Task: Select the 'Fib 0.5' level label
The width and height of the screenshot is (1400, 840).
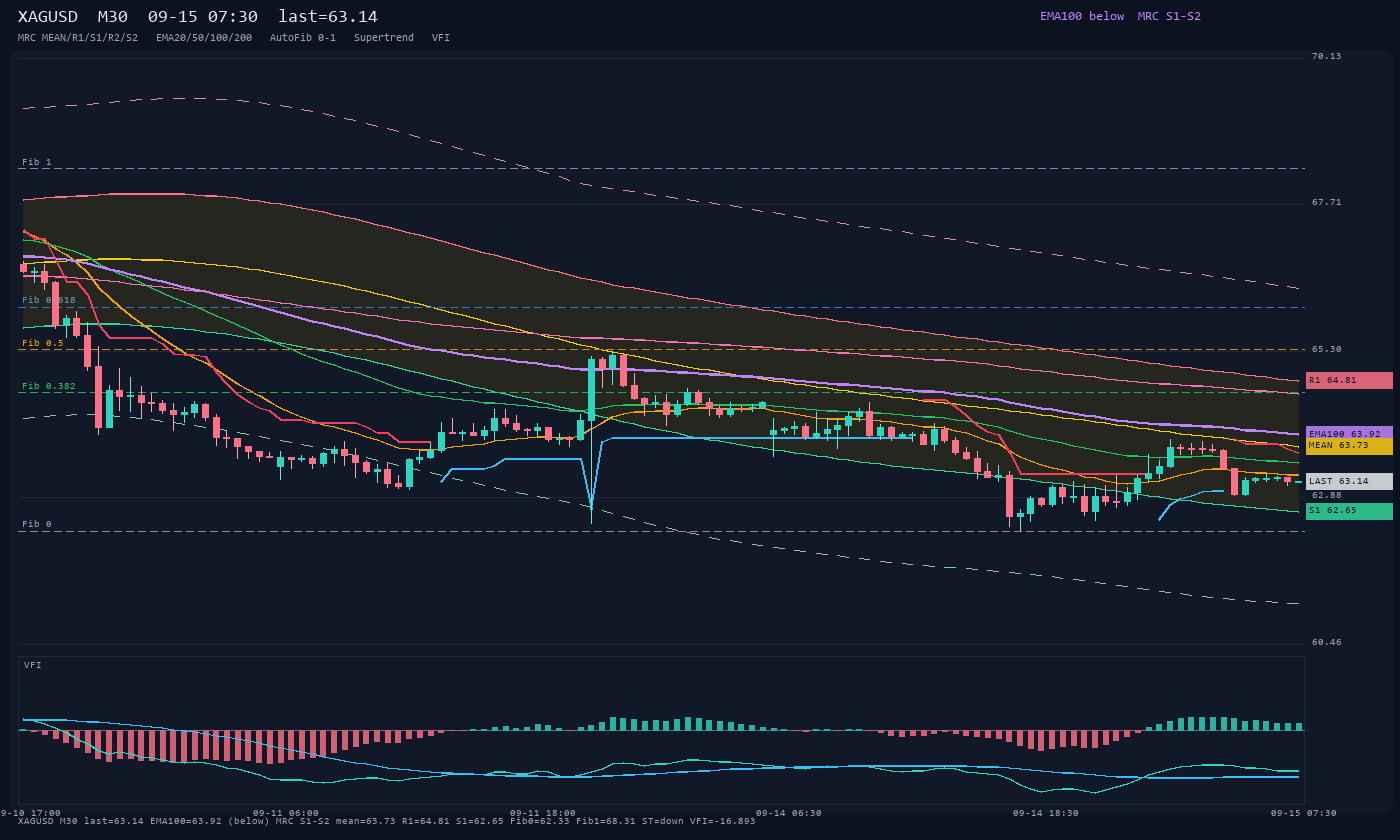Action: 43,343
